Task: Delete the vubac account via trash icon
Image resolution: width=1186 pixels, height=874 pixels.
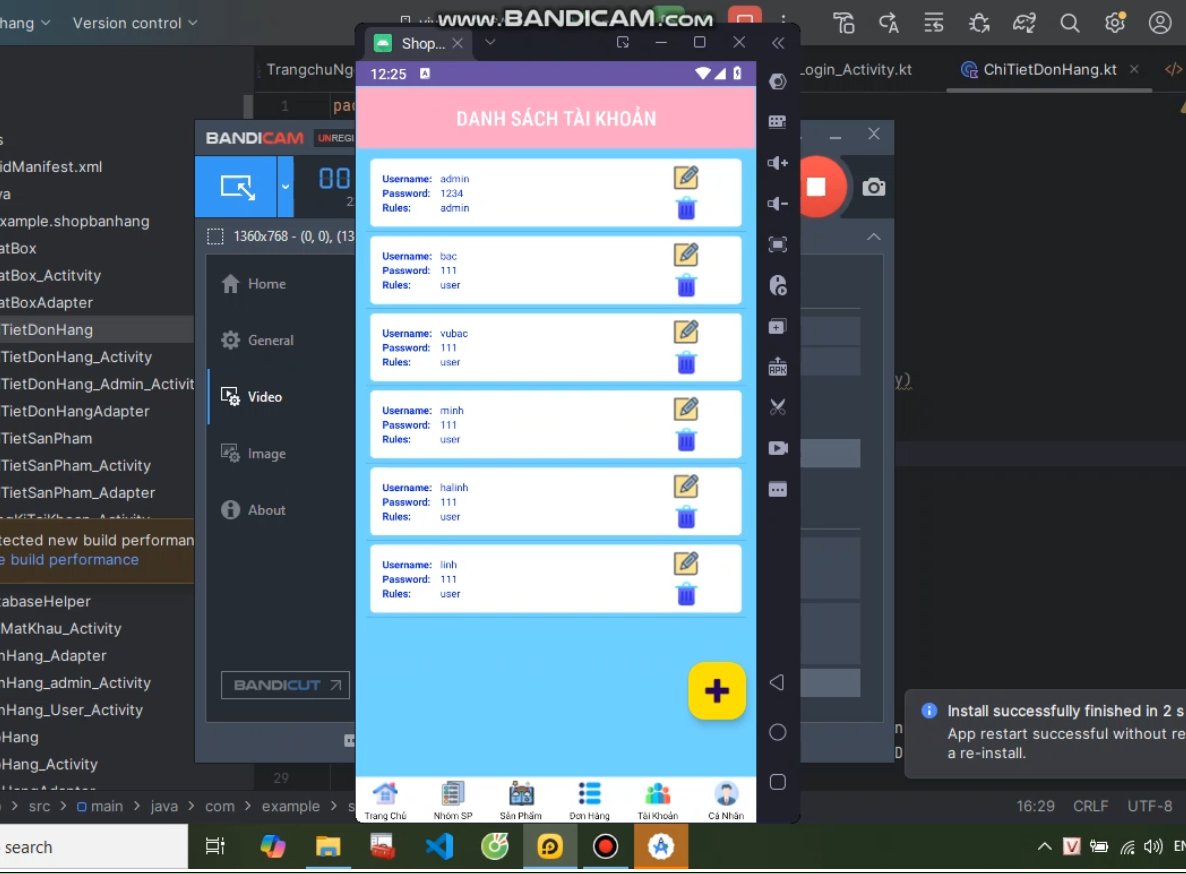Action: [686, 362]
